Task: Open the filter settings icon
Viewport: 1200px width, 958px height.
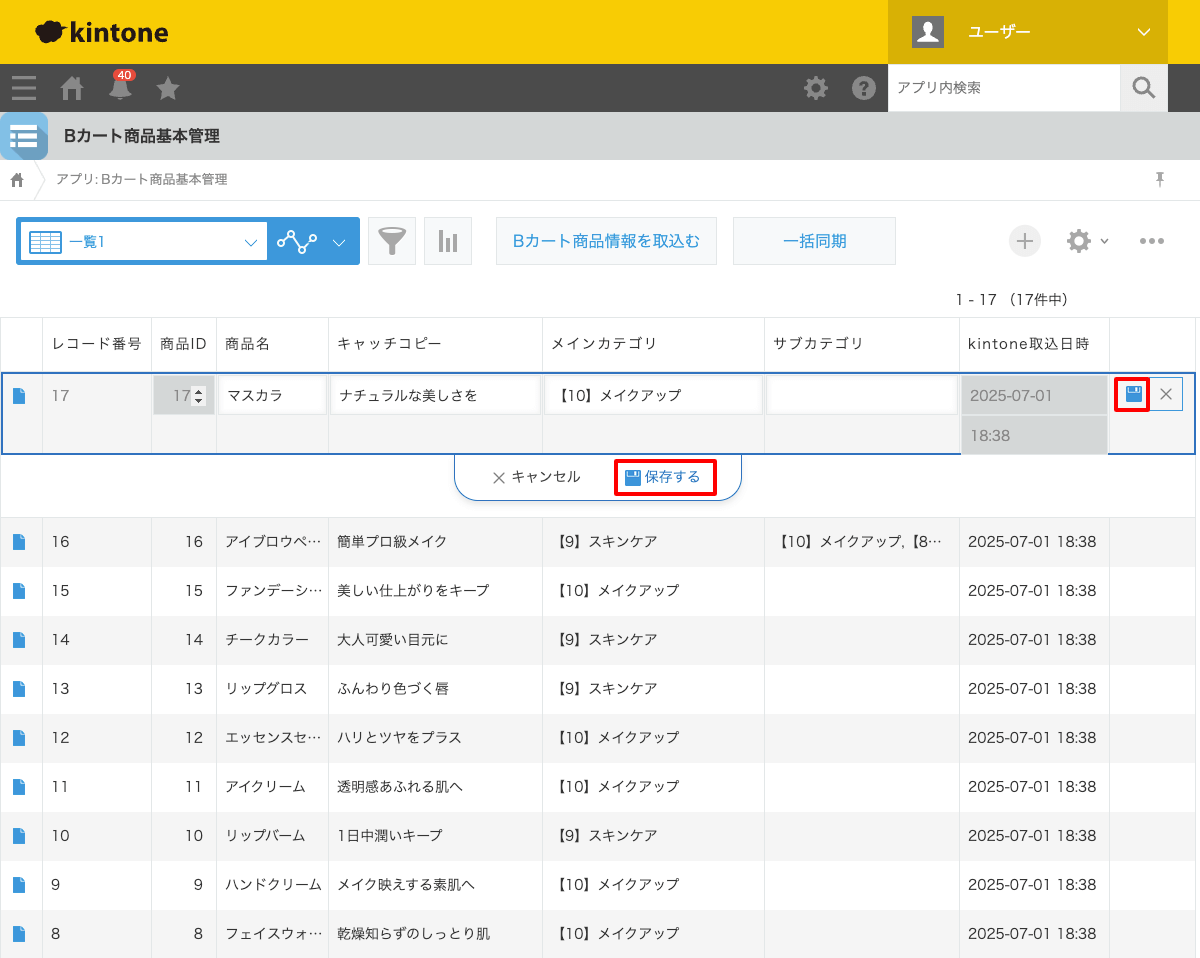Action: coord(391,240)
